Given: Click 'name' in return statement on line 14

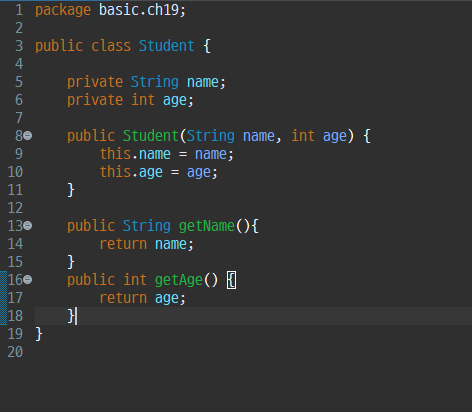Looking at the screenshot, I should 171,244.
